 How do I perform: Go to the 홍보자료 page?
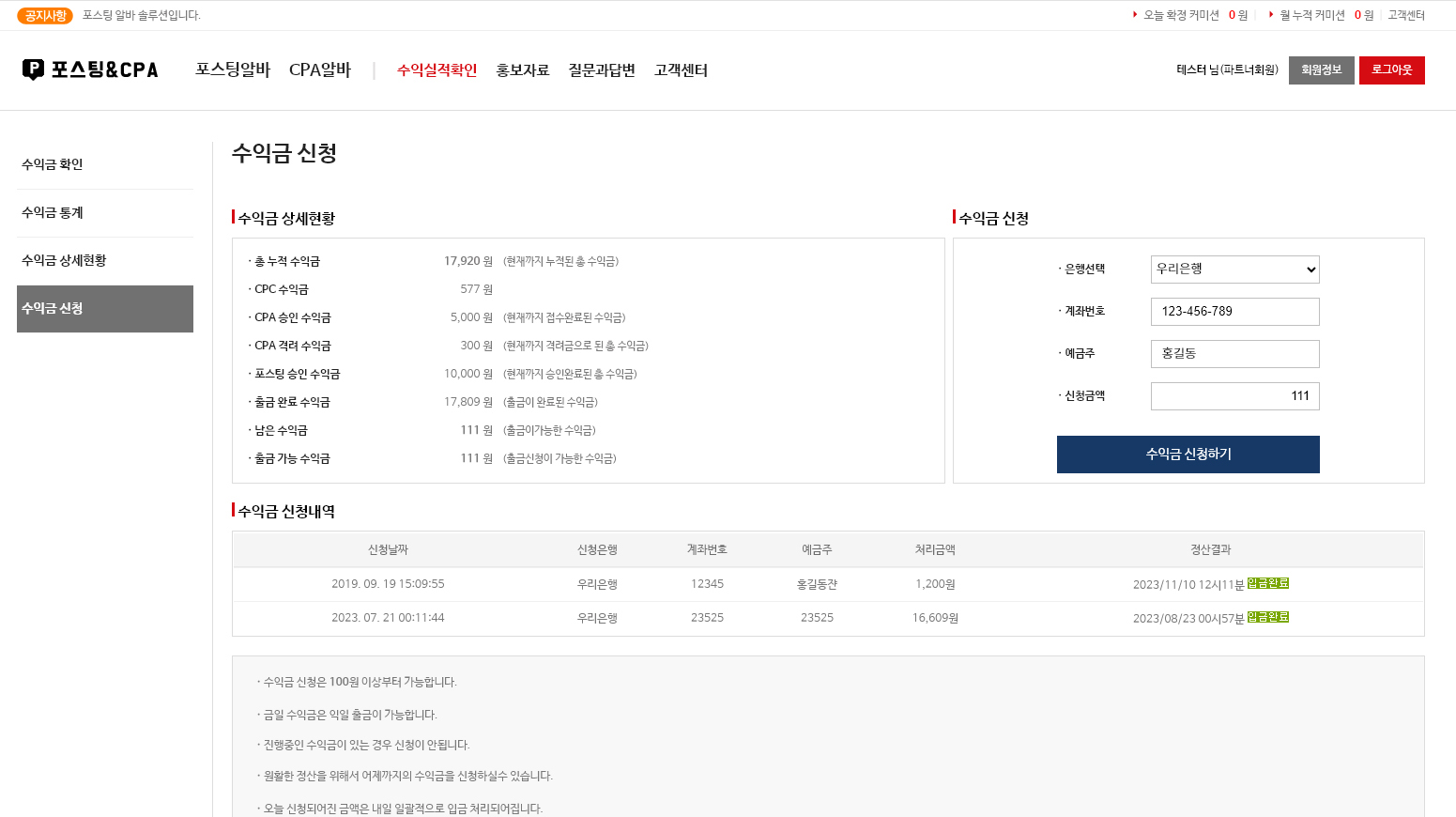point(522,70)
